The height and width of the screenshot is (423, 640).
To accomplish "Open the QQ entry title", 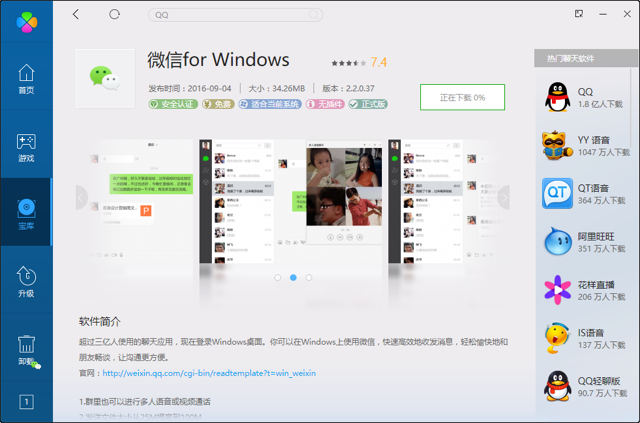I will click(585, 92).
